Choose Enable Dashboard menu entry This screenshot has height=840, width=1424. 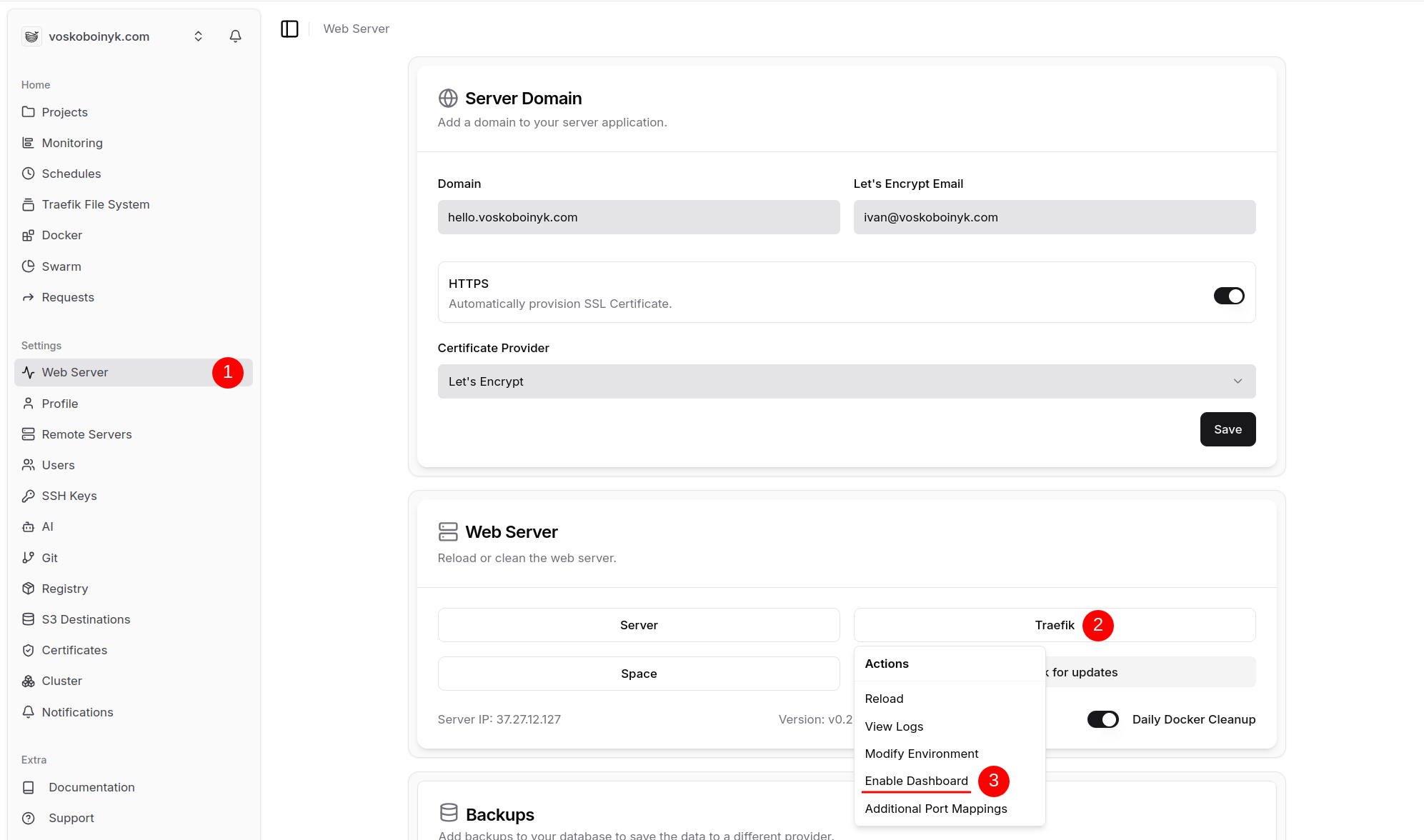(950, 781)
